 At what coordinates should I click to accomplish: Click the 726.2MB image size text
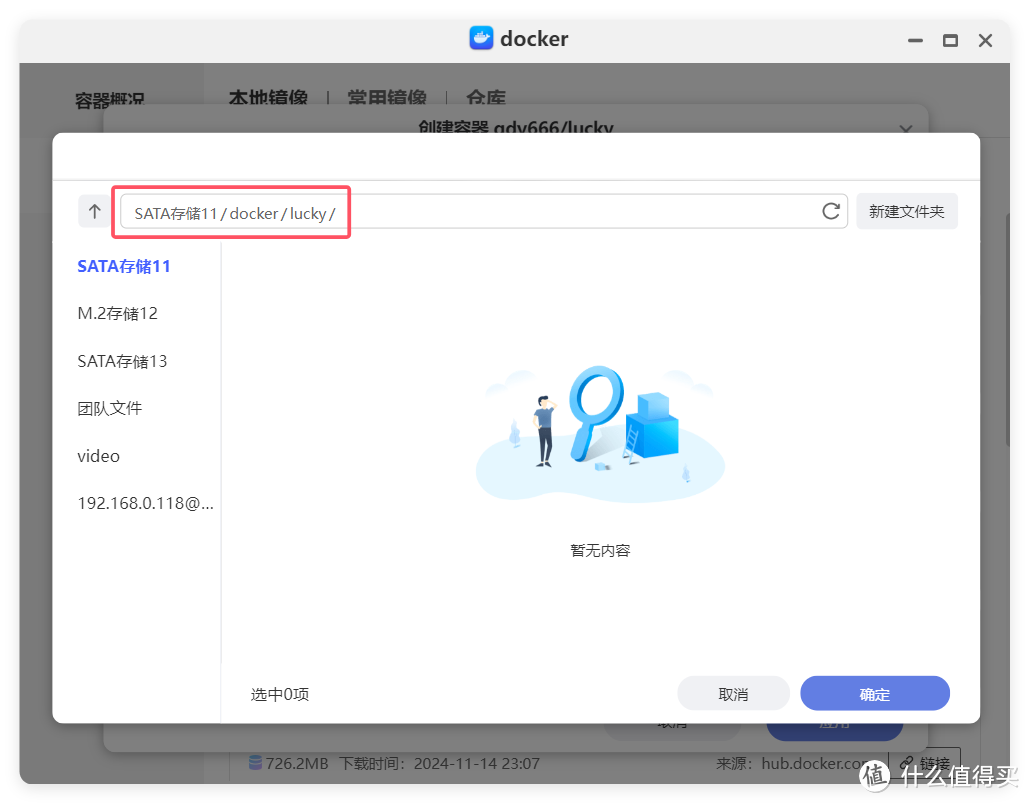[x=297, y=764]
